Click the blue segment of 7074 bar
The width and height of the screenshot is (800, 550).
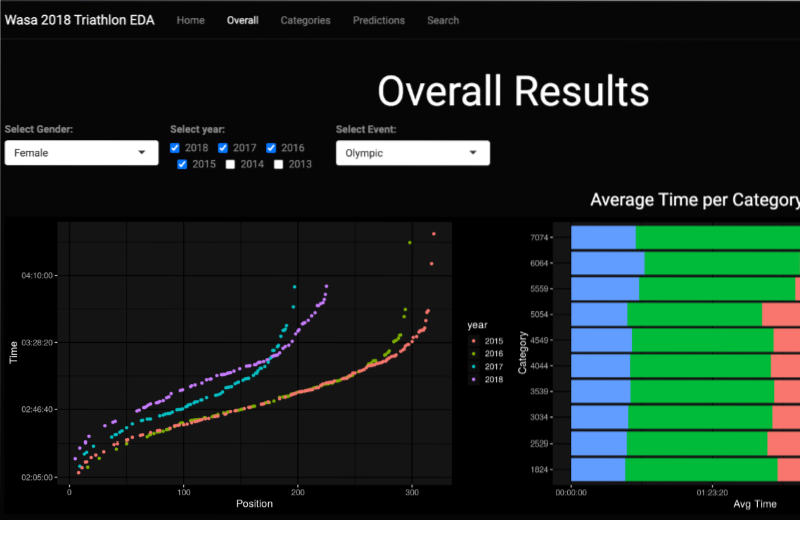click(602, 237)
